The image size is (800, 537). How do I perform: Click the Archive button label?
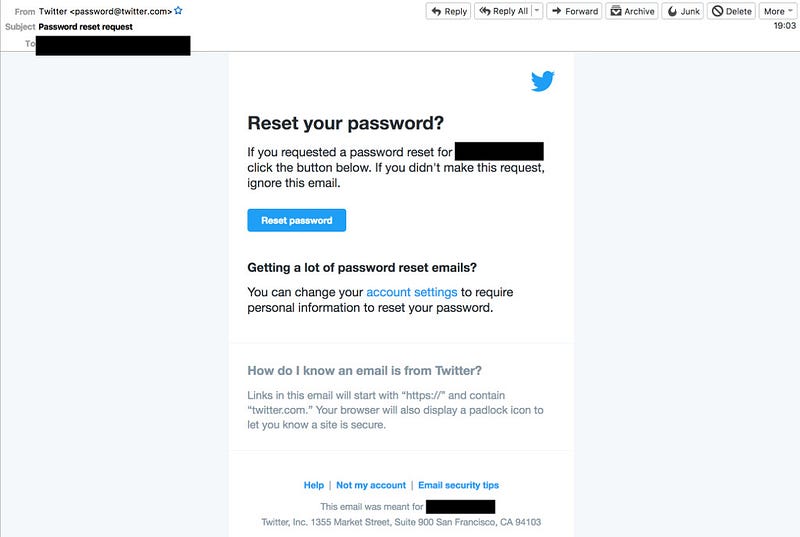click(639, 11)
